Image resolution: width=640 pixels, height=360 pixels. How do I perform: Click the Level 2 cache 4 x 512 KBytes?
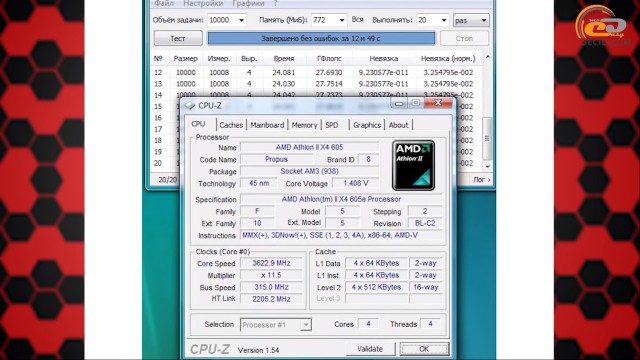click(377, 287)
